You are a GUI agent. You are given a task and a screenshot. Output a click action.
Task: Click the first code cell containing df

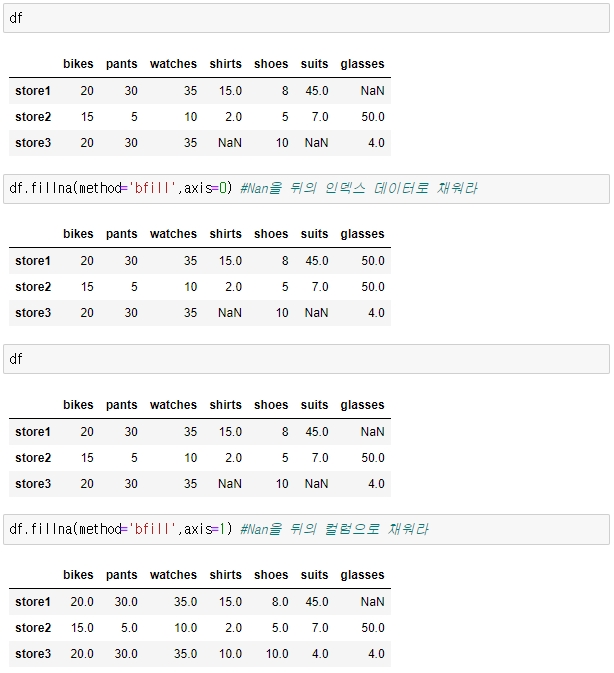pyautogui.click(x=306, y=18)
